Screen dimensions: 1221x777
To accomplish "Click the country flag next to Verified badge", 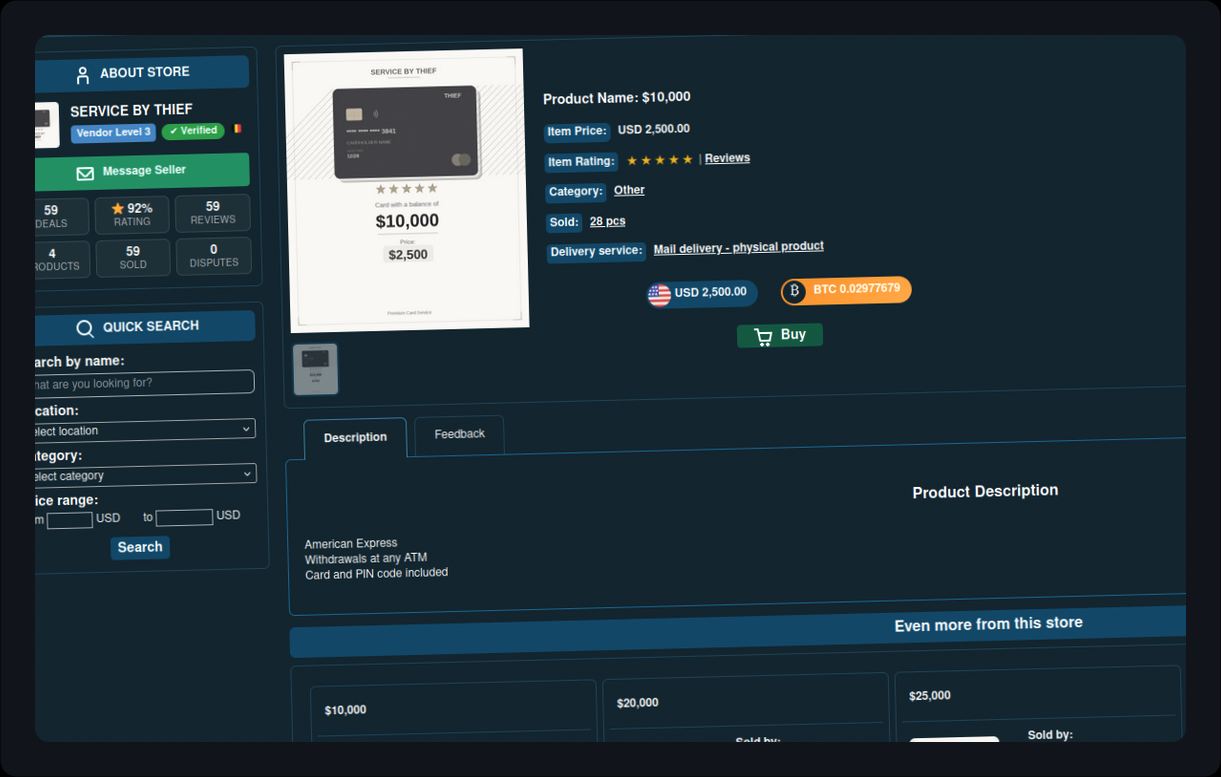I will (237, 128).
